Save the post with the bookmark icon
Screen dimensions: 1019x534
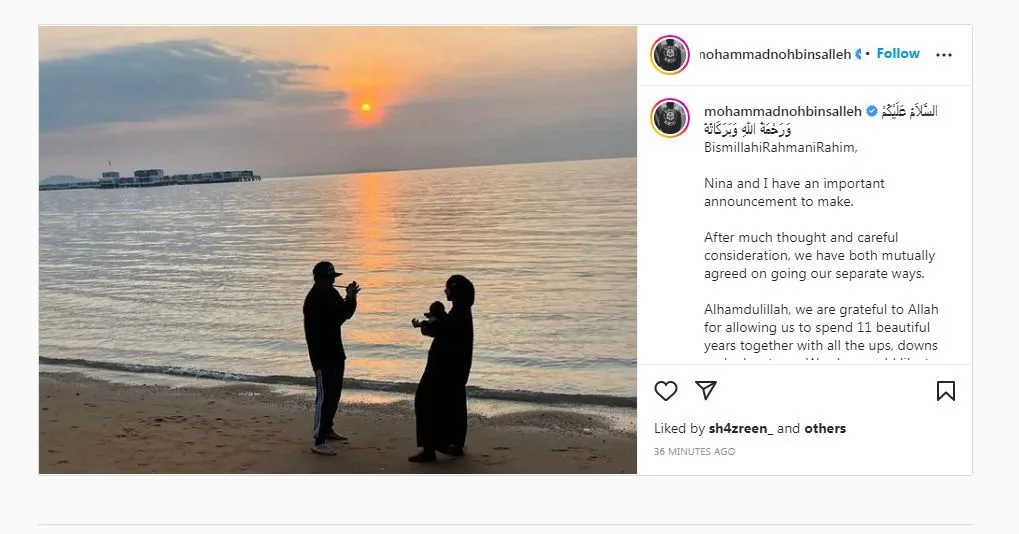(x=945, y=391)
